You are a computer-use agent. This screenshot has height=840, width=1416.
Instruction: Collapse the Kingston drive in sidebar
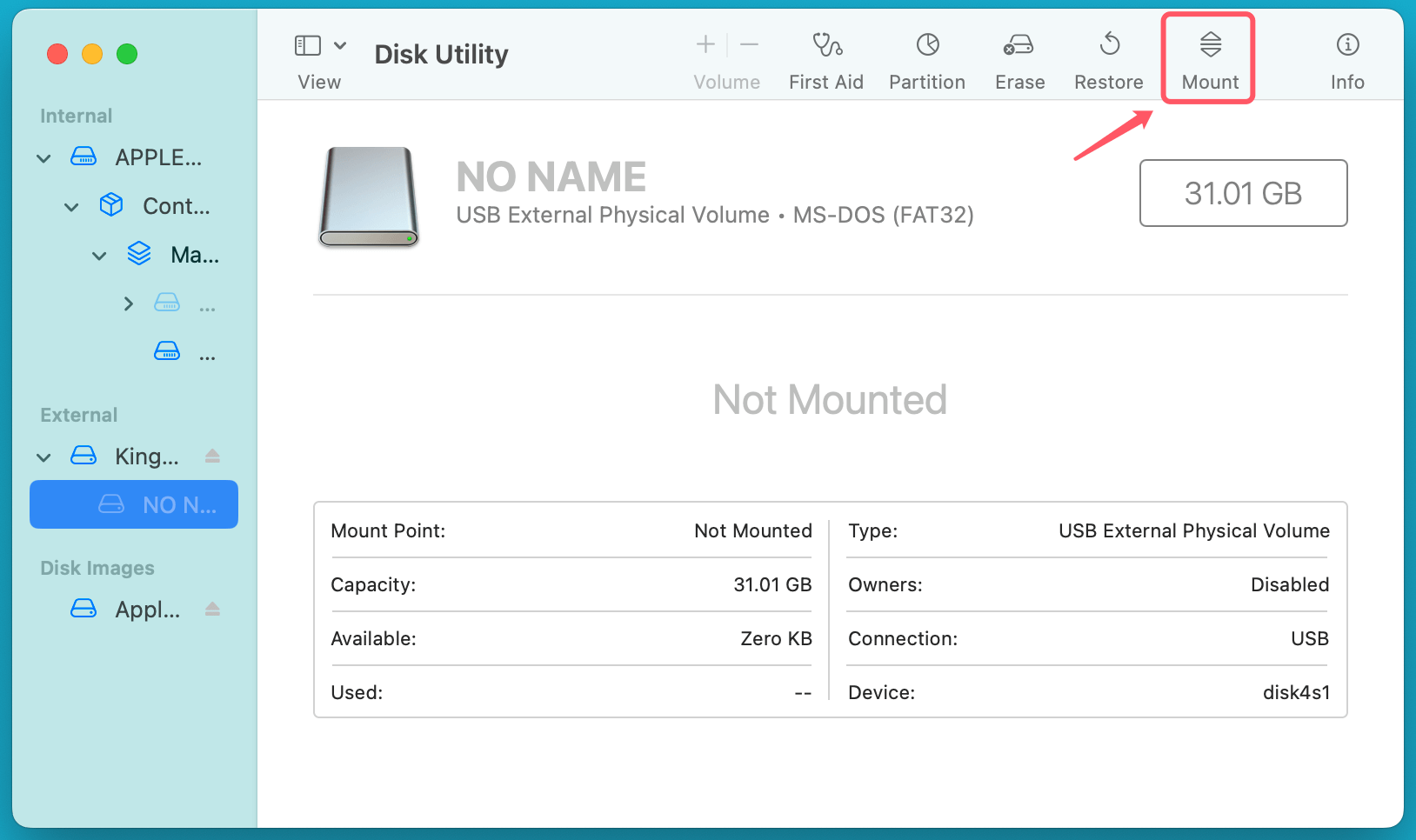point(43,456)
